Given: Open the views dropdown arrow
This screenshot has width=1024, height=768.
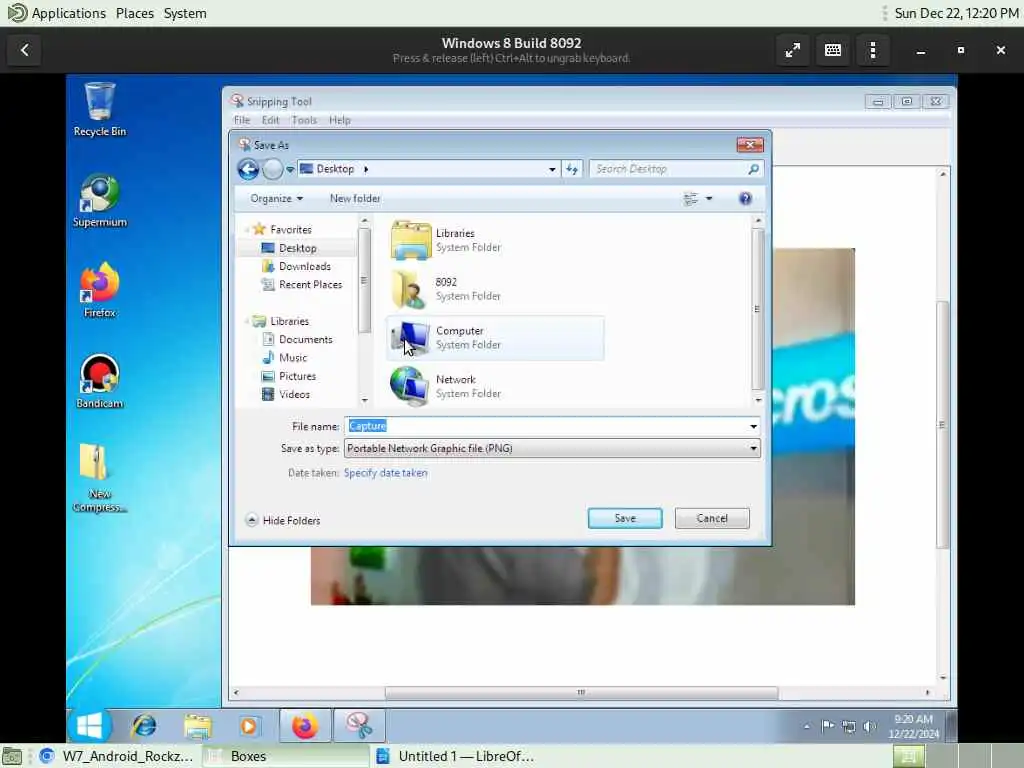Looking at the screenshot, I should pos(709,199).
